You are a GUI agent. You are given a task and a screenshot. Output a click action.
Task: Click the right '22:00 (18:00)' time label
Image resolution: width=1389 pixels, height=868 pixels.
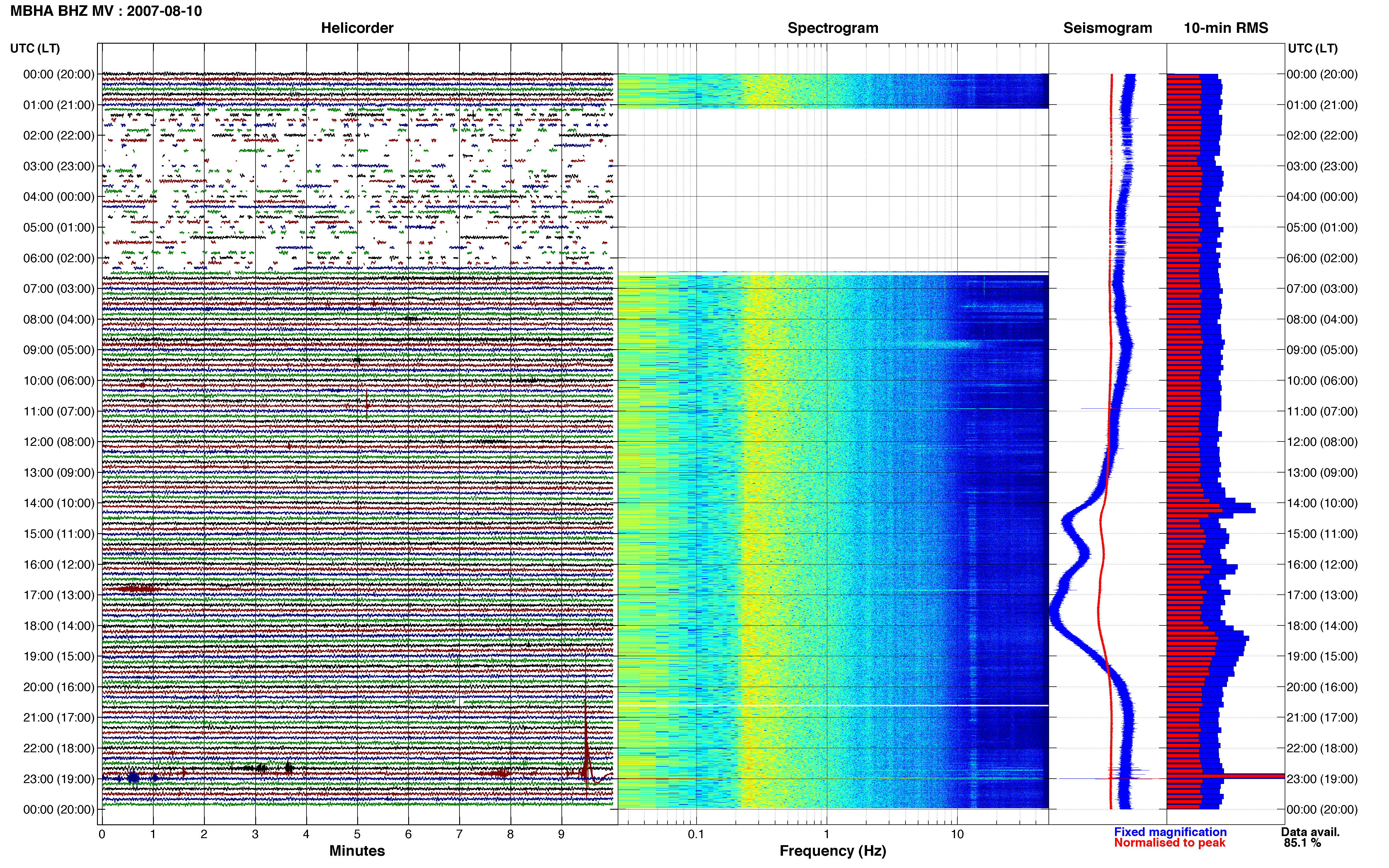(1322, 748)
